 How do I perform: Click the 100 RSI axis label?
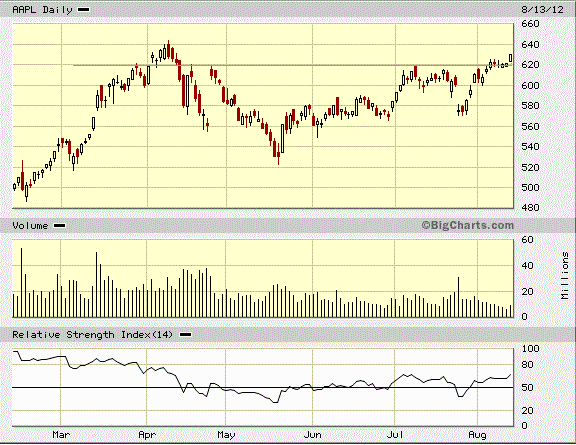[x=530, y=349]
